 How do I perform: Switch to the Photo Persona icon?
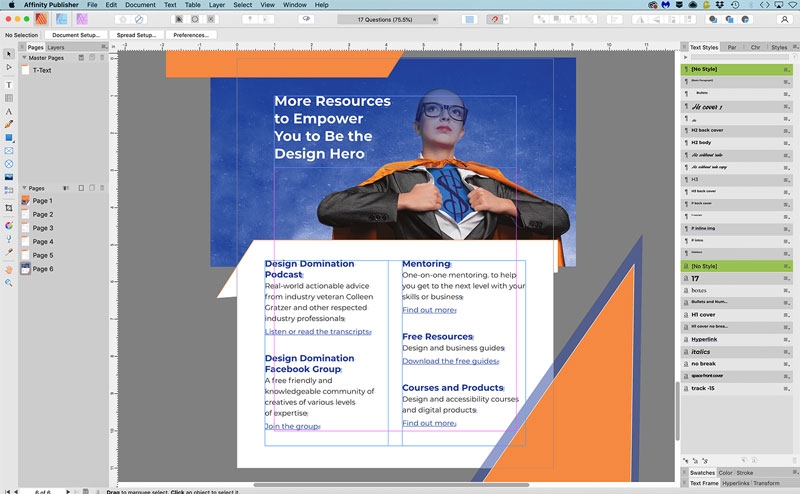click(x=82, y=19)
